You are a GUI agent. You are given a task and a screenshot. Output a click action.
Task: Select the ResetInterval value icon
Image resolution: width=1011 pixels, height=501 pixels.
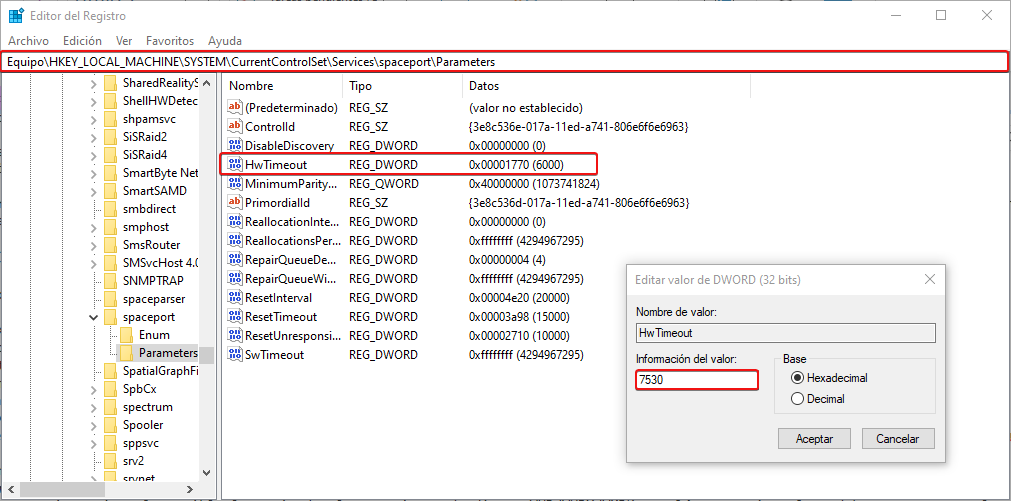click(x=235, y=298)
